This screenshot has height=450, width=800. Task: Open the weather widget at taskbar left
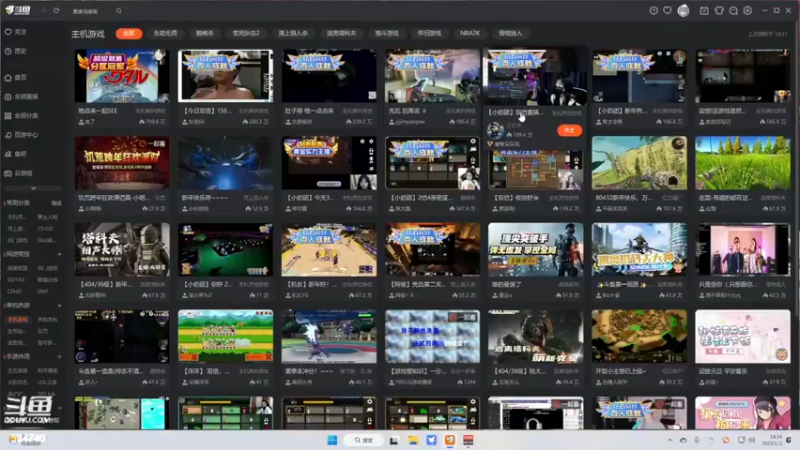pos(28,440)
